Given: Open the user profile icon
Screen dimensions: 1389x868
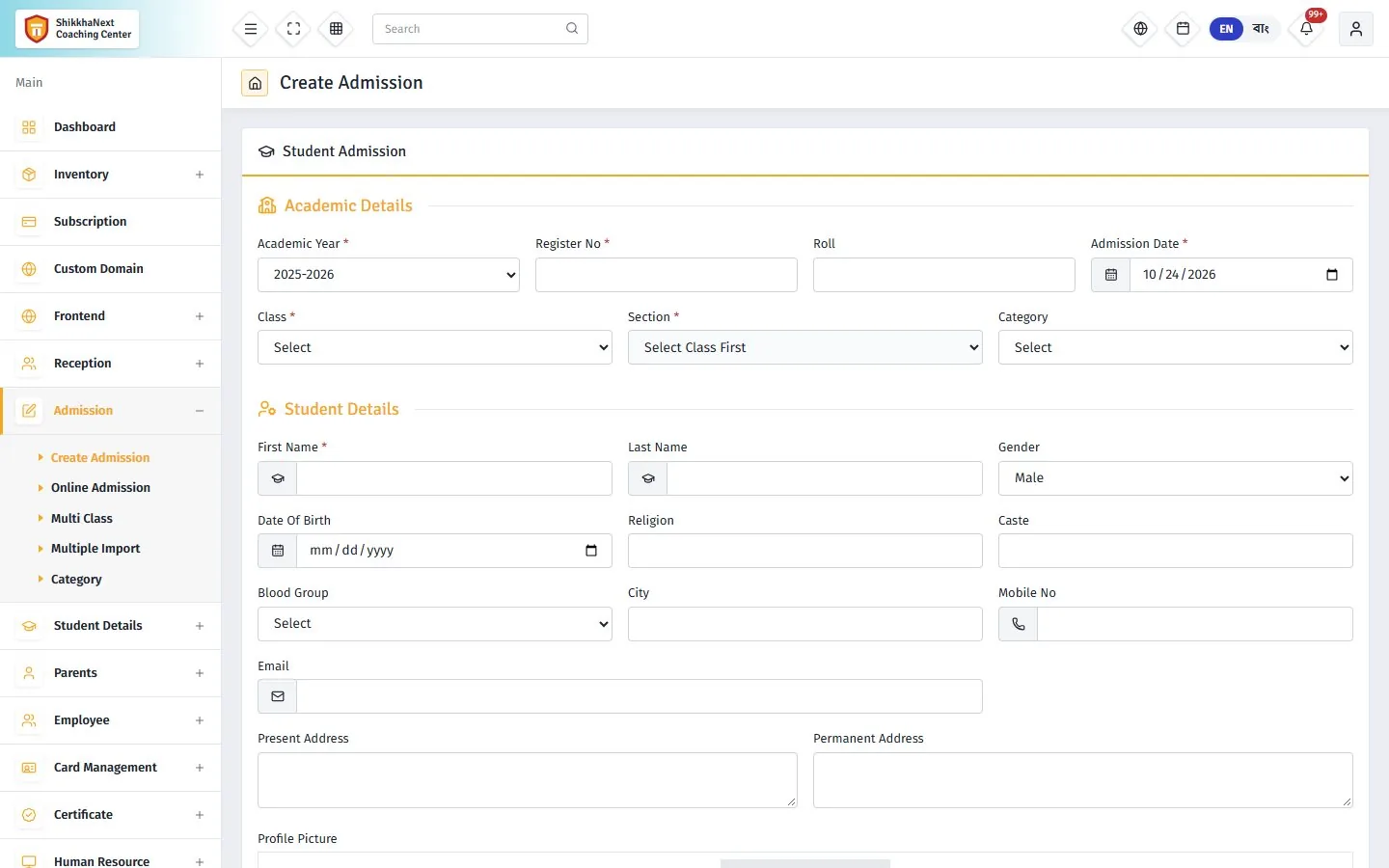Looking at the screenshot, I should click(1356, 29).
